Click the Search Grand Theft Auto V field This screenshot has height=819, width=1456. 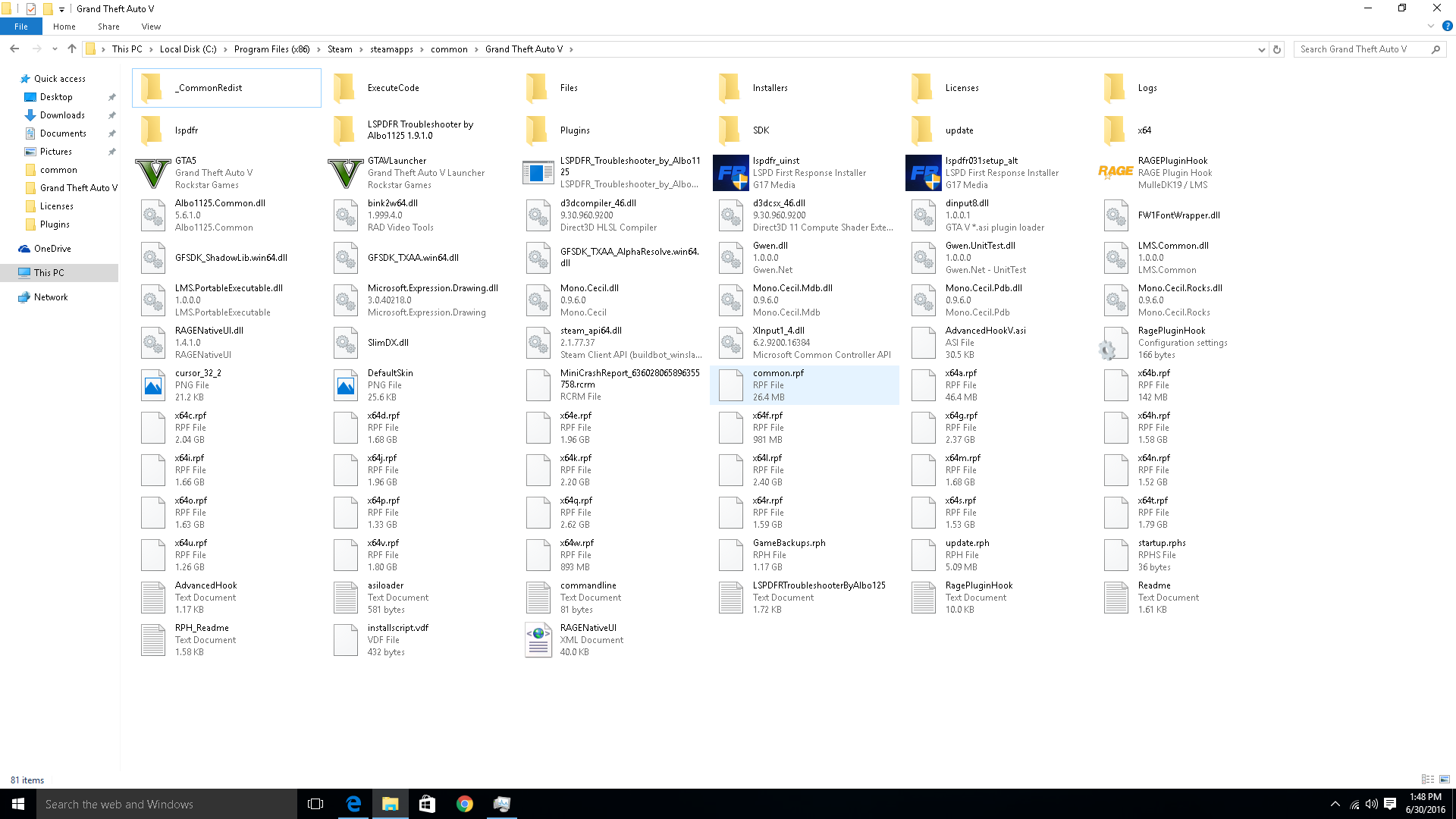1361,49
